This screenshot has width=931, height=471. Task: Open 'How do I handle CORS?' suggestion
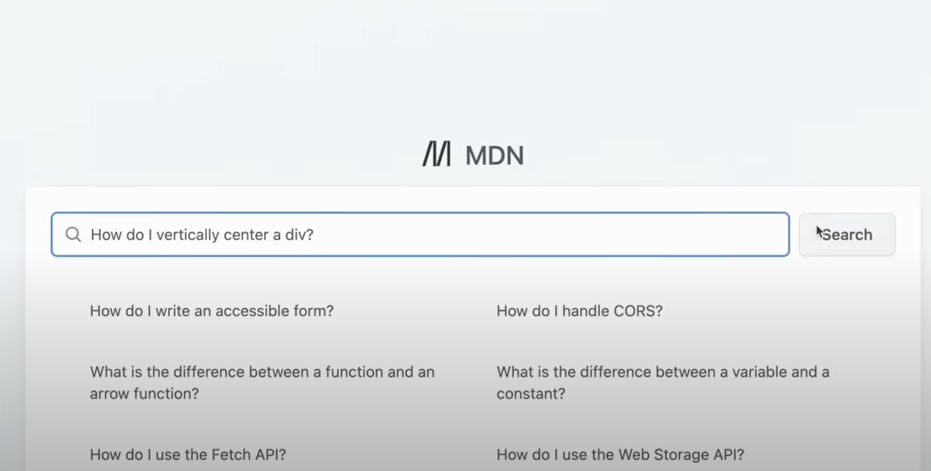click(x=579, y=311)
